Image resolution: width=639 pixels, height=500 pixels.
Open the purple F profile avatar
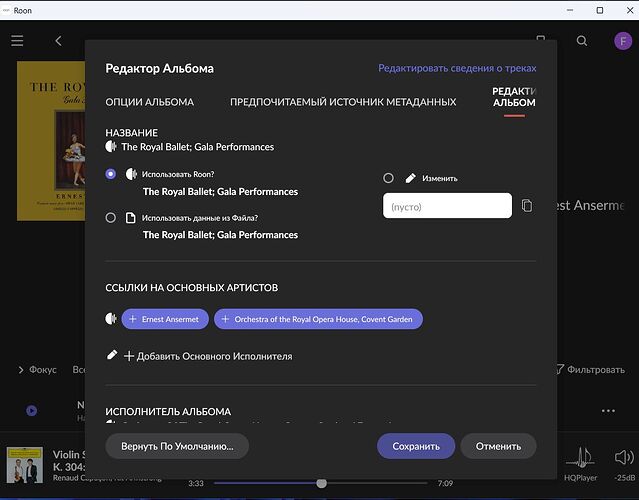[x=623, y=41]
